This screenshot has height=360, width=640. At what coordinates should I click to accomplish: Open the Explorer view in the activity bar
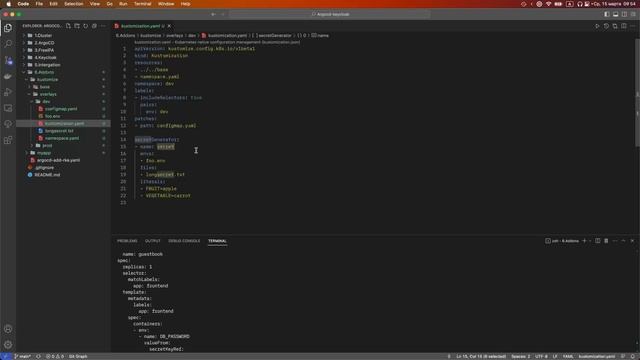(8, 28)
